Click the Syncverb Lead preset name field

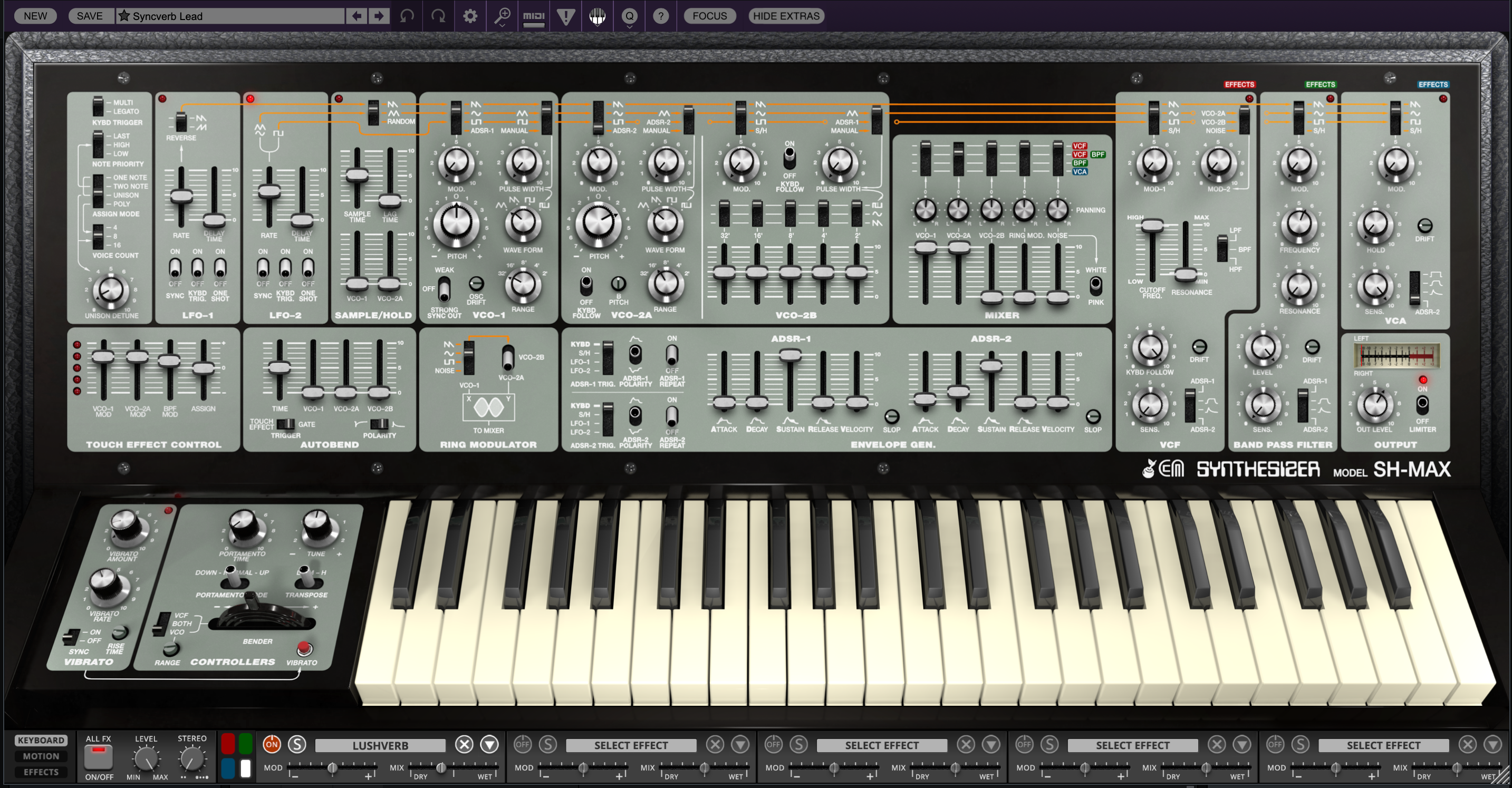[229, 16]
